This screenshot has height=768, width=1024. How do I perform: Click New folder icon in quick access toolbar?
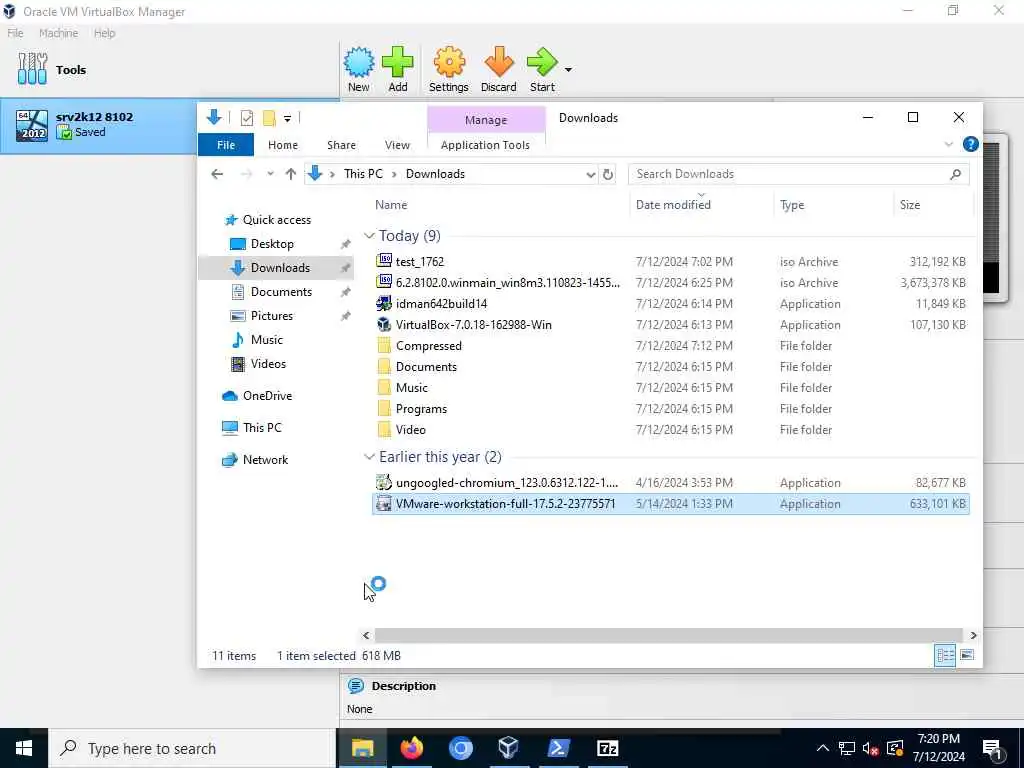click(268, 118)
